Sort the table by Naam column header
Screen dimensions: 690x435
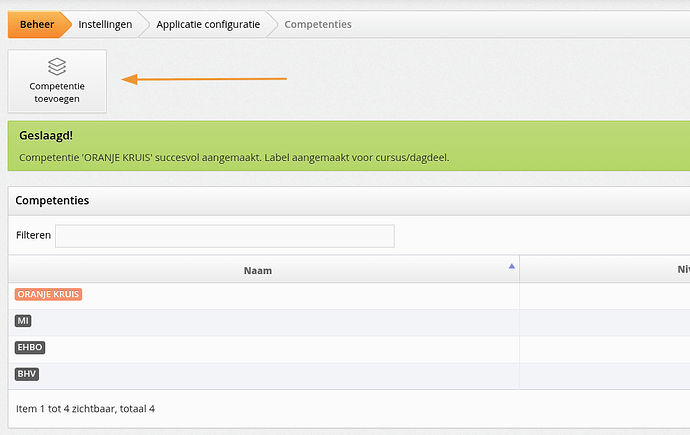click(258, 270)
